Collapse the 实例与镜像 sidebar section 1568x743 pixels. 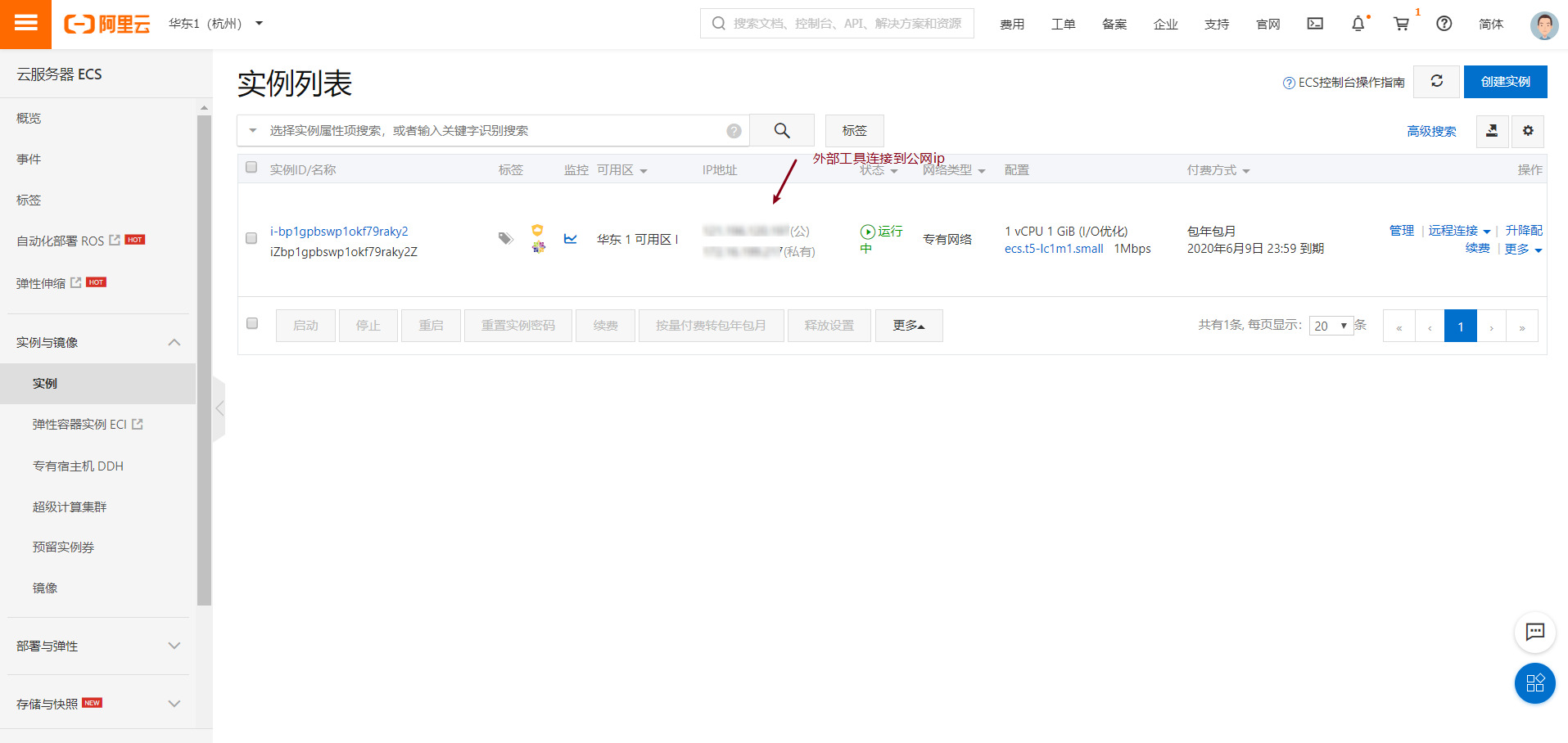click(98, 342)
